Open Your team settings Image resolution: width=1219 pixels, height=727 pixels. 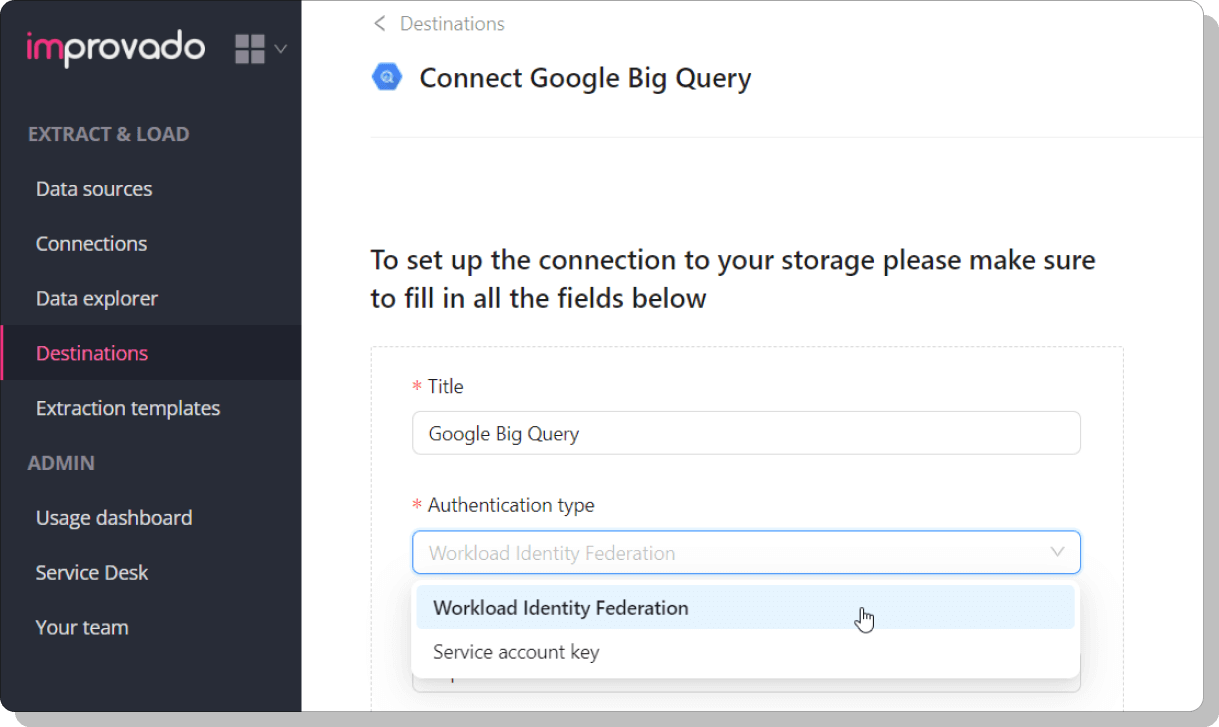coord(82,628)
